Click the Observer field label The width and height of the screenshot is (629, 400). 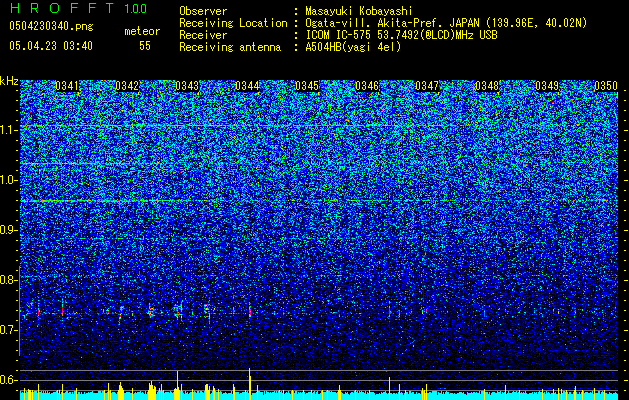(x=203, y=11)
